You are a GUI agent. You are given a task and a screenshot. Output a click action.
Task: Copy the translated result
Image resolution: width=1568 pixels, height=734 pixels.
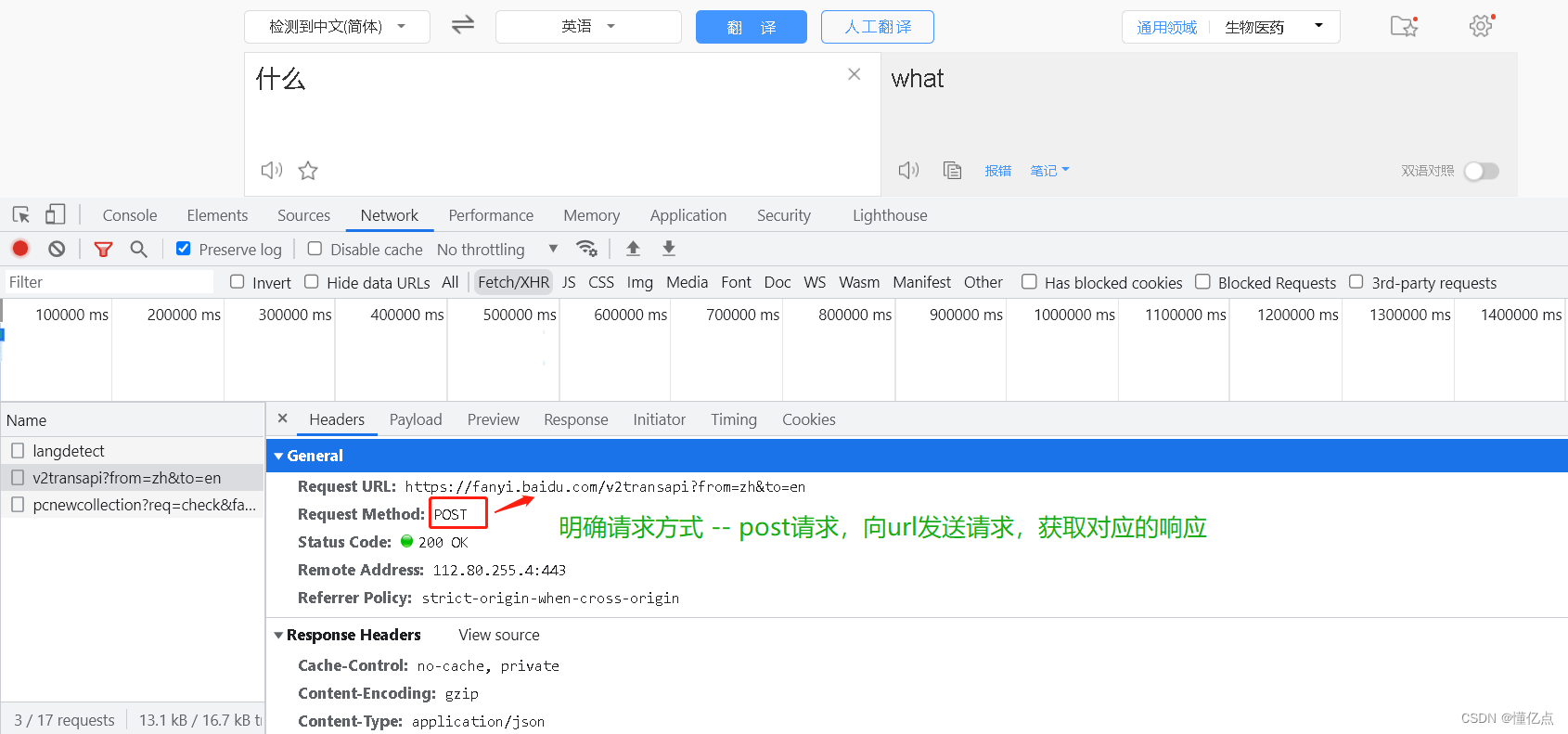click(952, 170)
